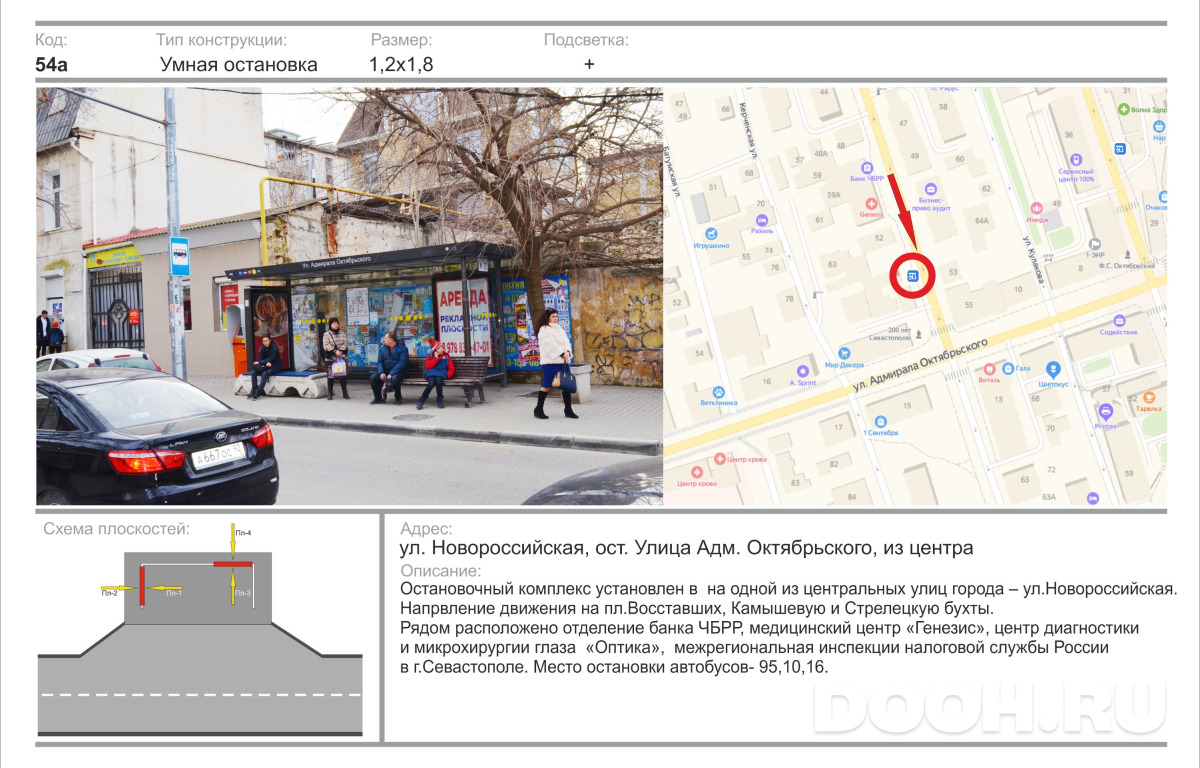
Task: Select the Пл-4 label in plane diagram
Action: (243, 533)
